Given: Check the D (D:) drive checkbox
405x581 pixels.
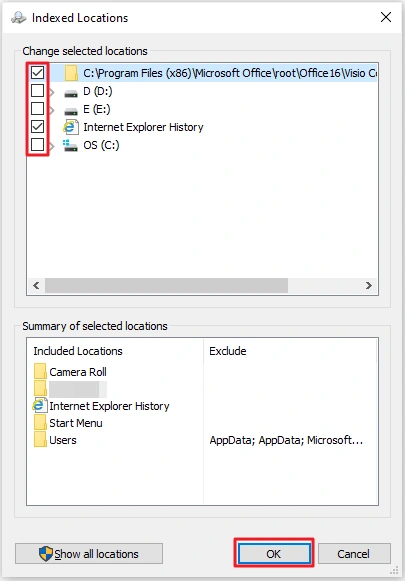Looking at the screenshot, I should [x=37, y=91].
